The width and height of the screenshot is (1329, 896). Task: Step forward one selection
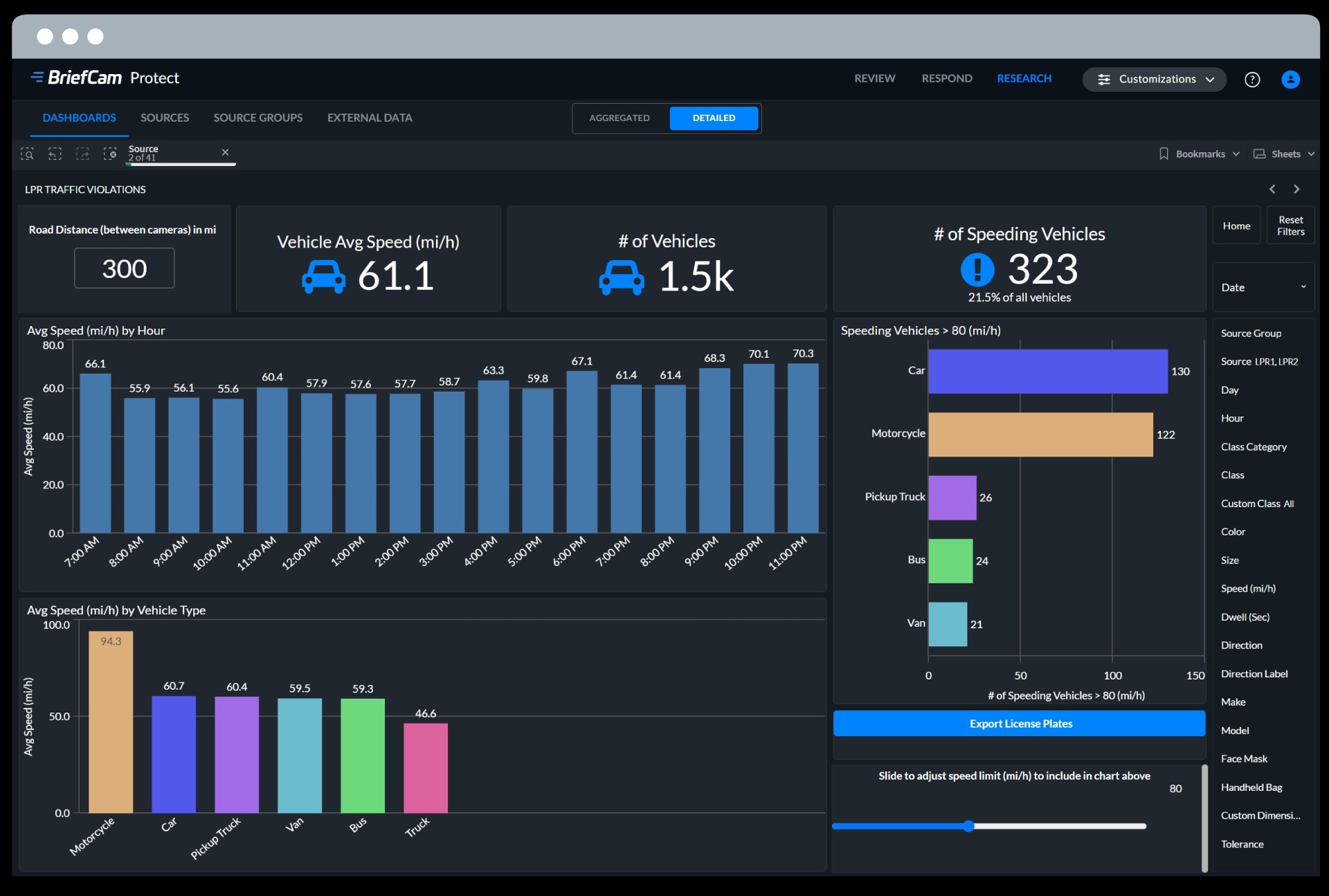[82, 154]
